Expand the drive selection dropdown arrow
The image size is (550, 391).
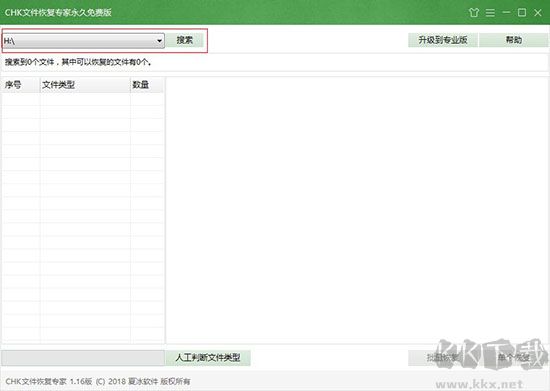[159, 41]
